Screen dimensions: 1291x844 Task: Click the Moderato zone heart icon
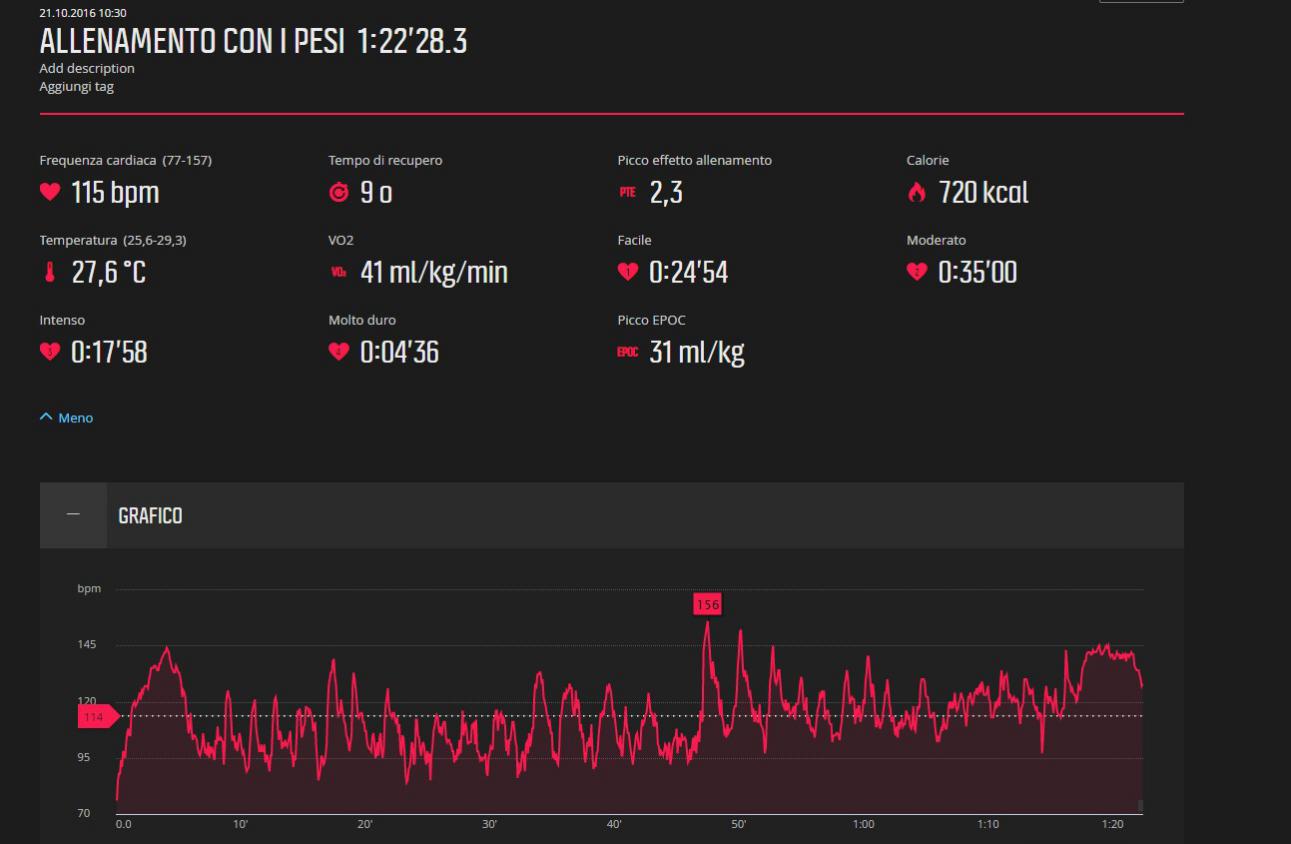(916, 272)
